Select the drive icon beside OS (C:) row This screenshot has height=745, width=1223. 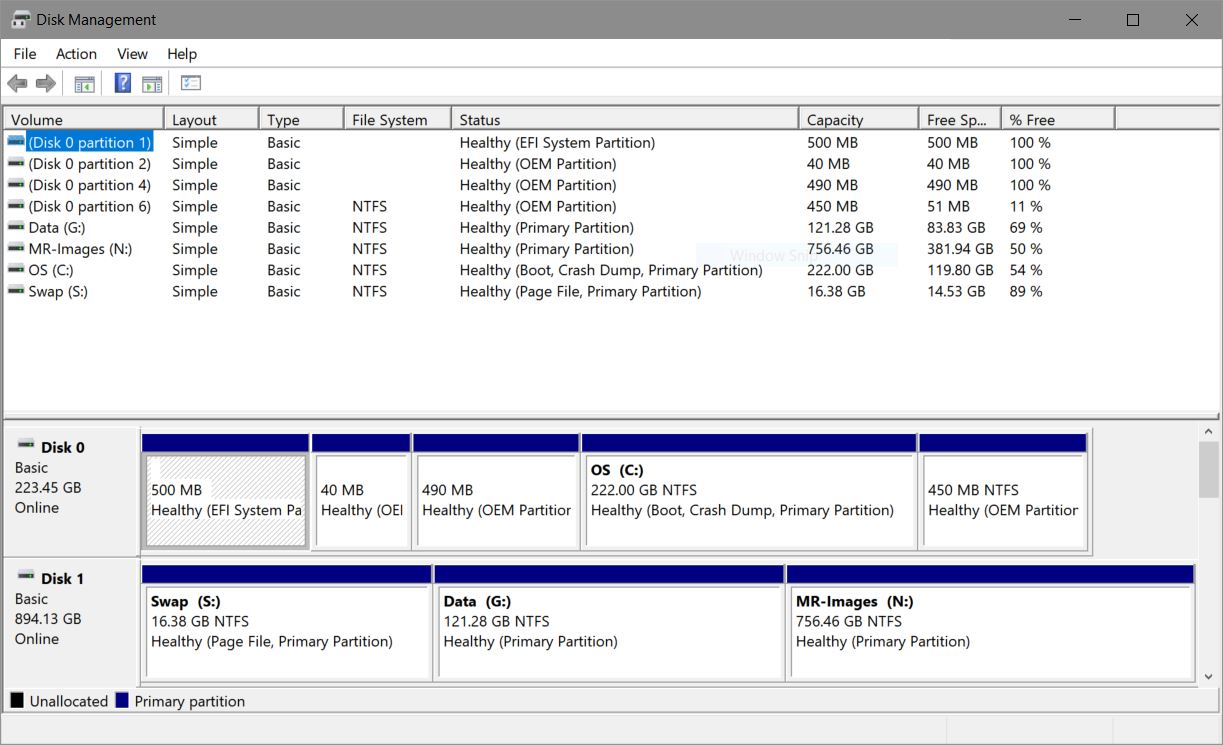pyautogui.click(x=16, y=270)
